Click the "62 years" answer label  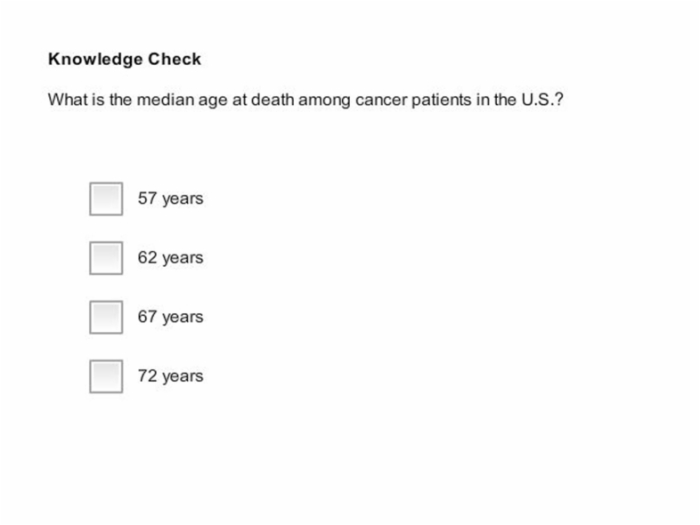[x=170, y=258]
